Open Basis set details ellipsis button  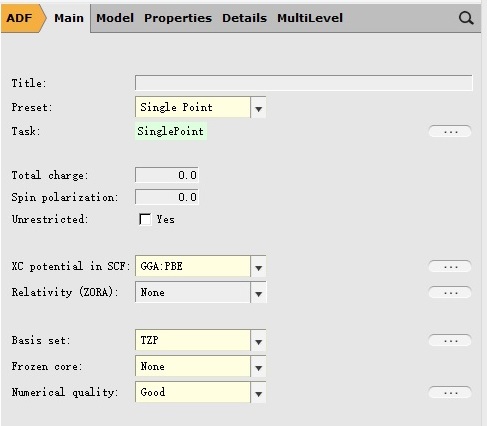(x=450, y=340)
